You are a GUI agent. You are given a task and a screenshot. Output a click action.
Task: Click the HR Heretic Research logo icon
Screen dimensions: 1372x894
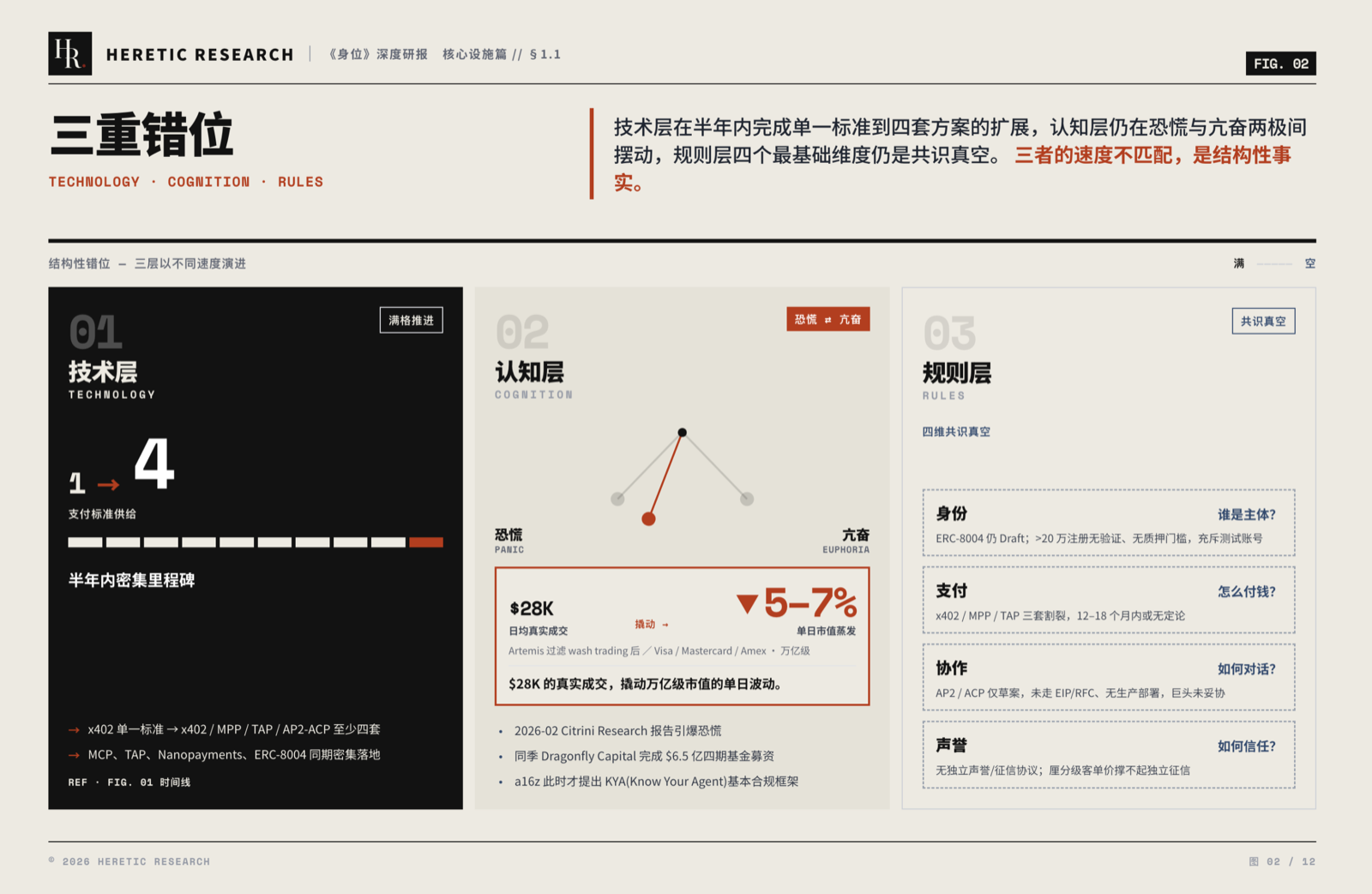pos(70,54)
